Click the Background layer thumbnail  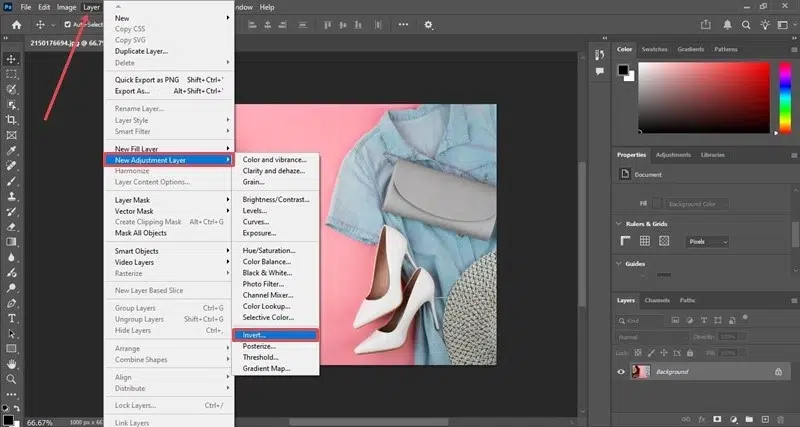point(641,371)
